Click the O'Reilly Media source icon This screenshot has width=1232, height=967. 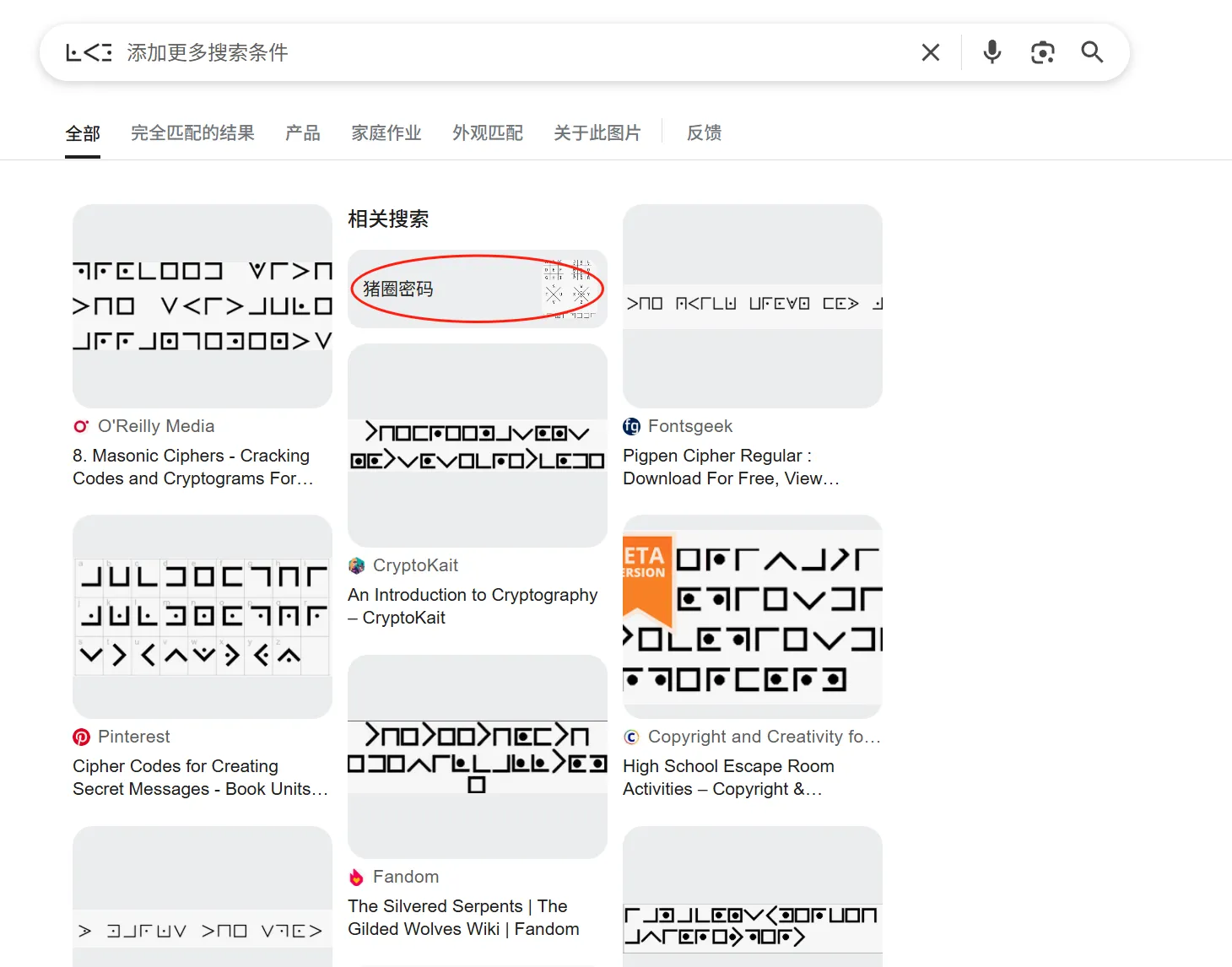[x=81, y=426]
